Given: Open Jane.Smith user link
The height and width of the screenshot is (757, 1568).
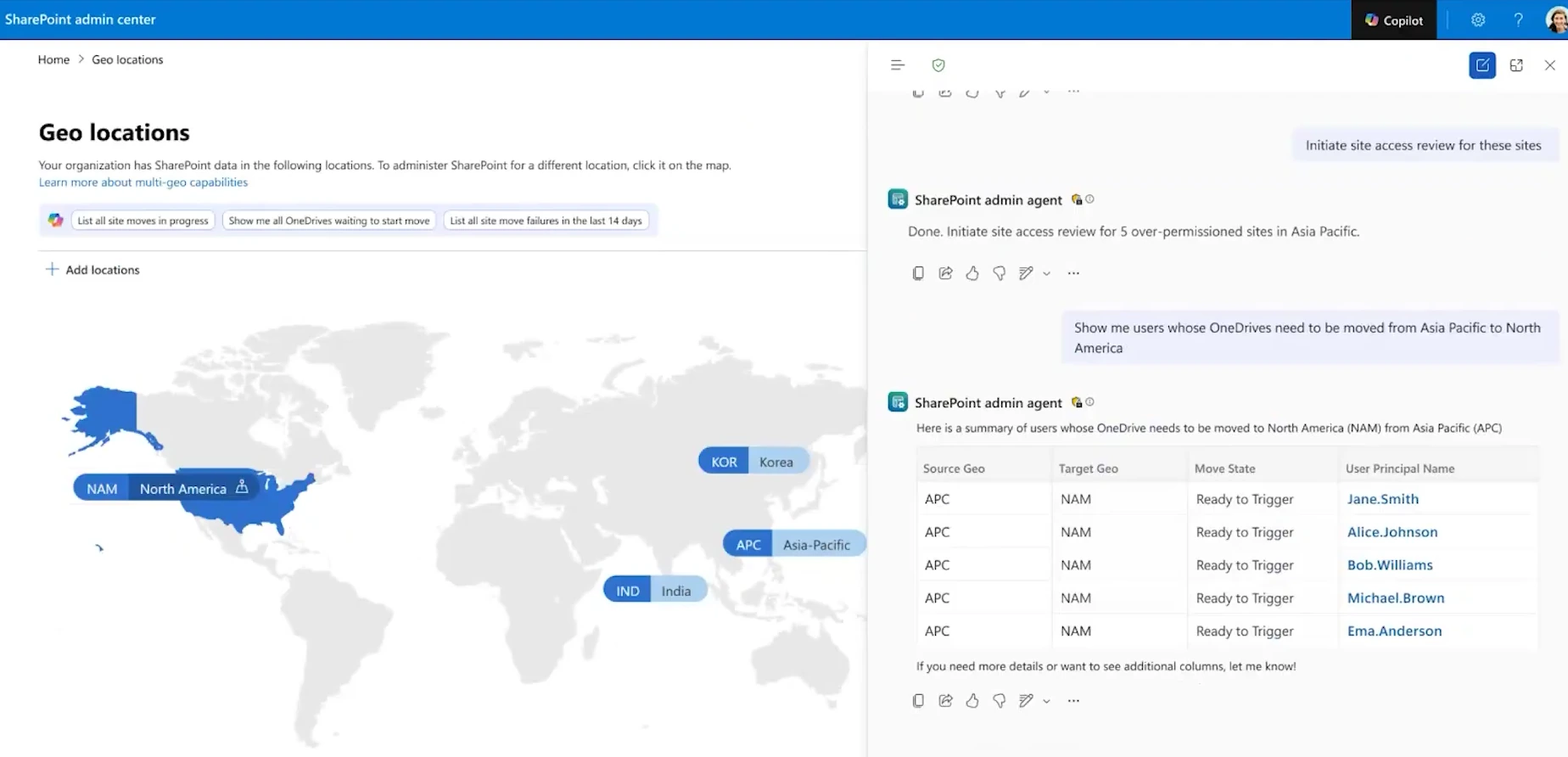Looking at the screenshot, I should coord(1383,499).
